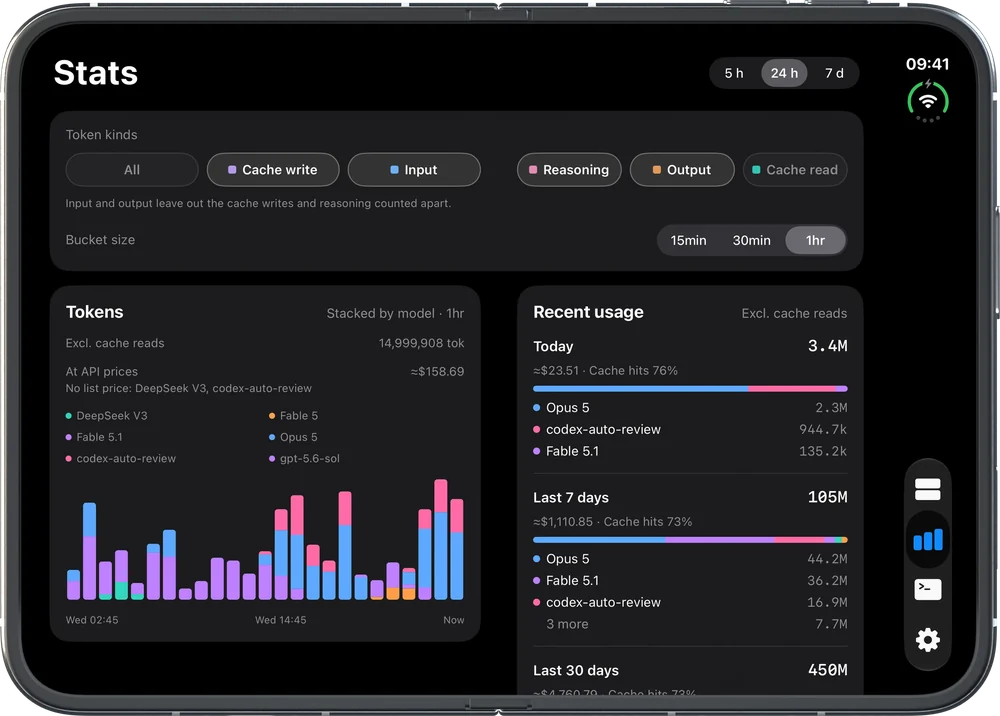Click the Opus 5 44.2M row

[690, 559]
